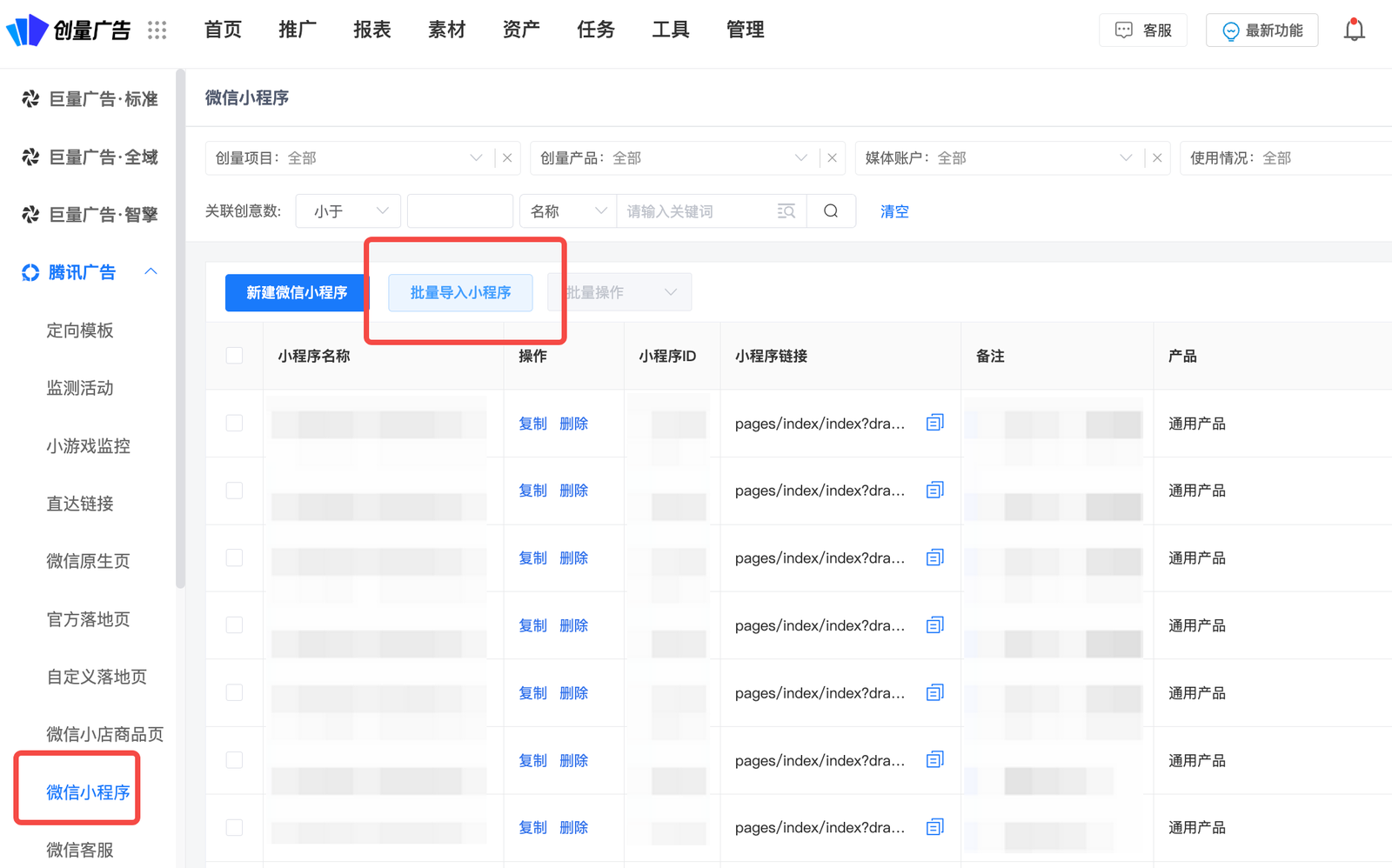
Task: Open the notification bell
Action: coord(1354,30)
